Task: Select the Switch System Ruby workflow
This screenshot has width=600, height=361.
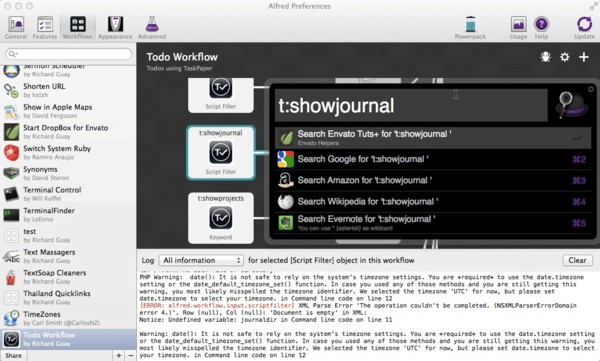Action: (68, 152)
